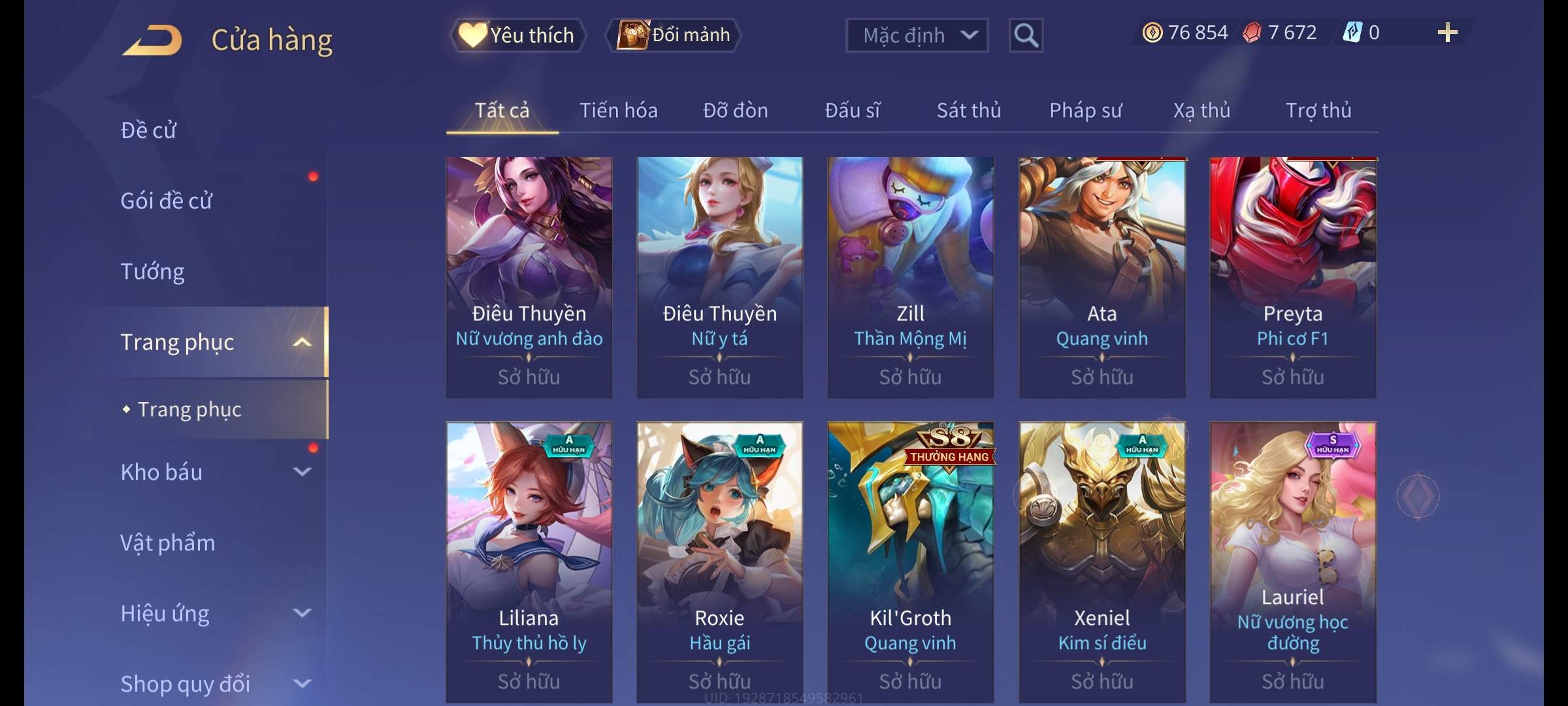The width and height of the screenshot is (1568, 706).
Task: Open Tướng in the sidebar
Action: point(152,271)
